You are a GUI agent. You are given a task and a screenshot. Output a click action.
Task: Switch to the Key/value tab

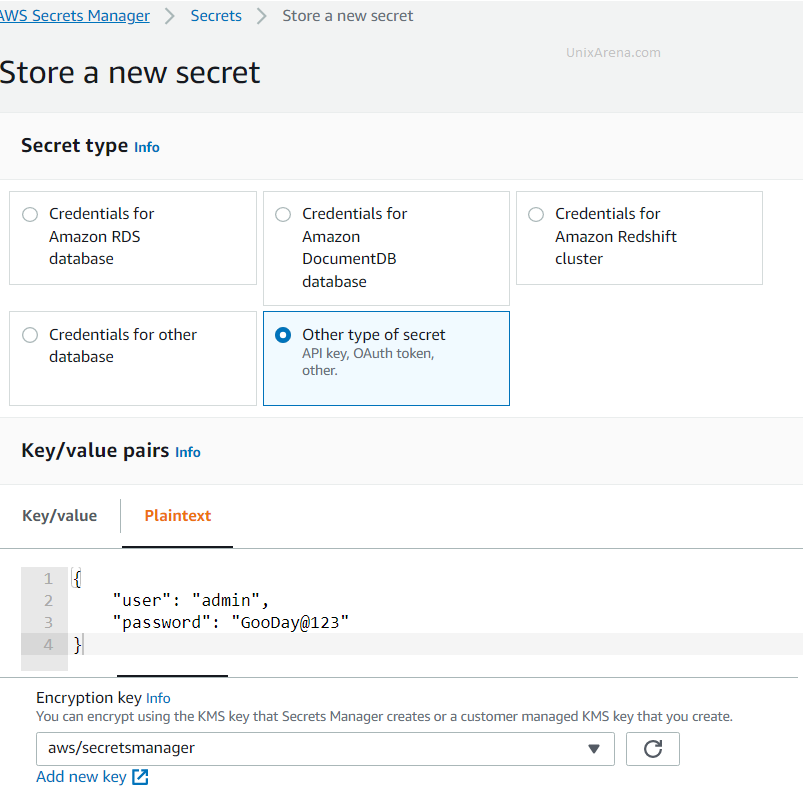click(x=59, y=516)
